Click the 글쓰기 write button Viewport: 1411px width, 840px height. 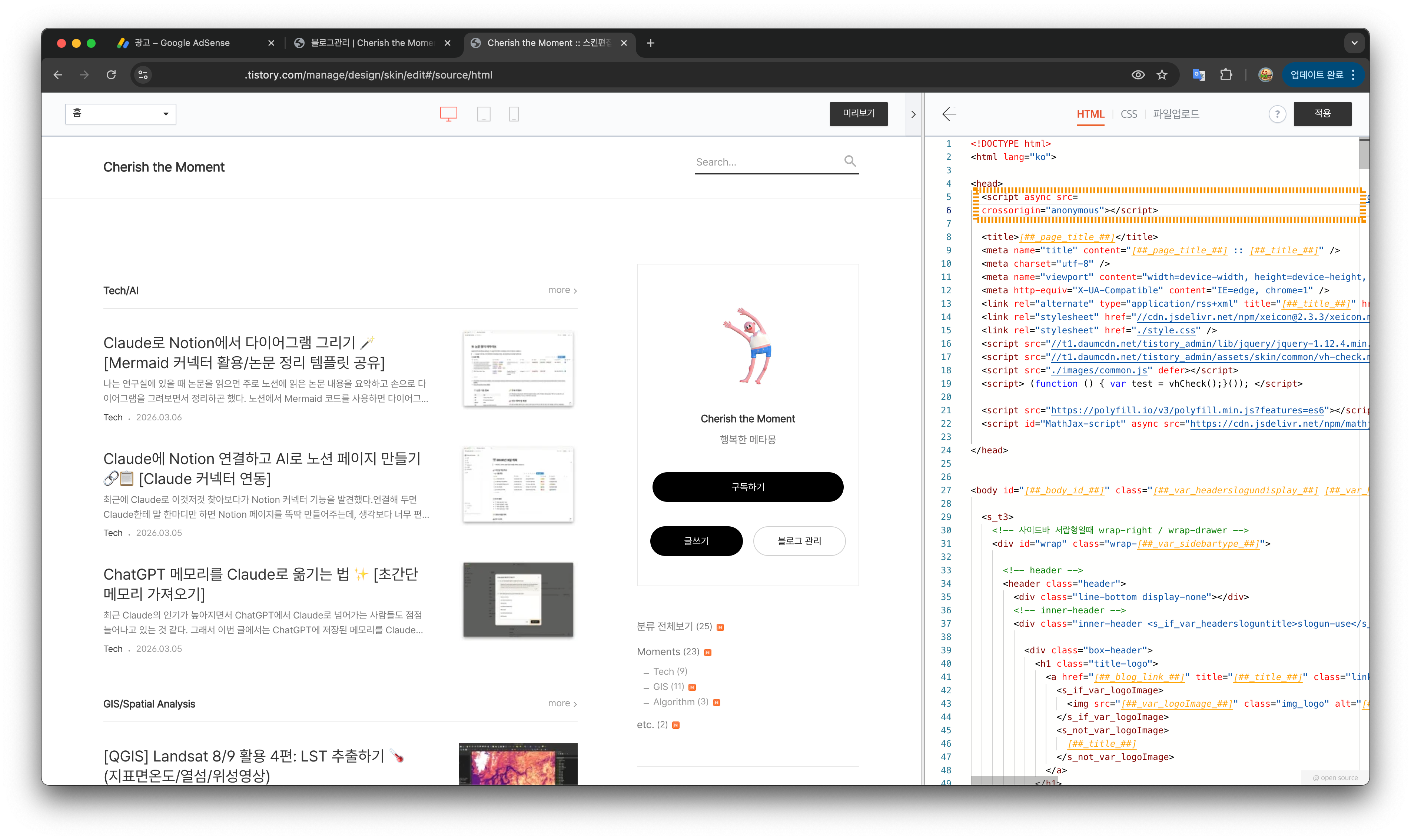(x=697, y=541)
